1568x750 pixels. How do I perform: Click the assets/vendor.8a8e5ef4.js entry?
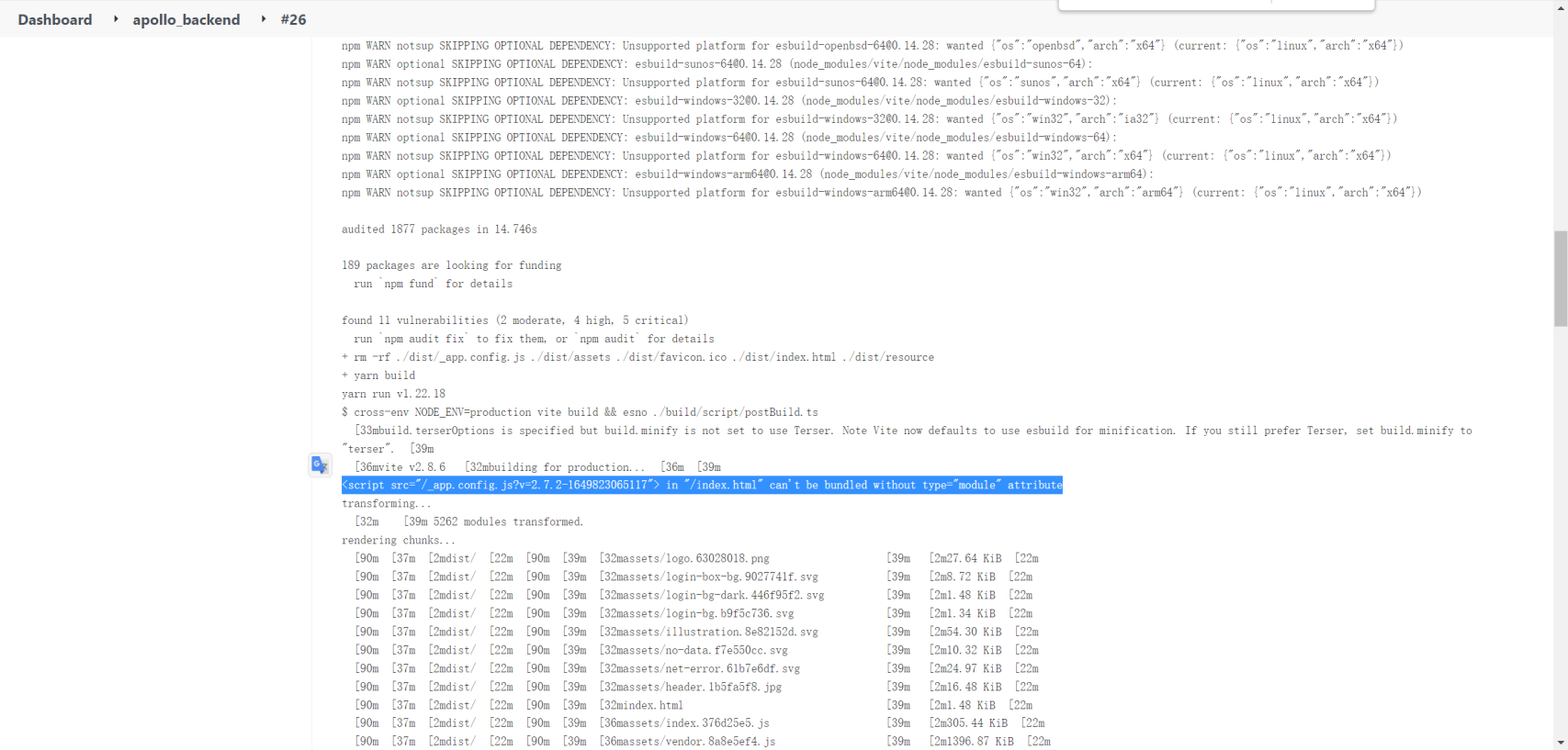(x=687, y=741)
